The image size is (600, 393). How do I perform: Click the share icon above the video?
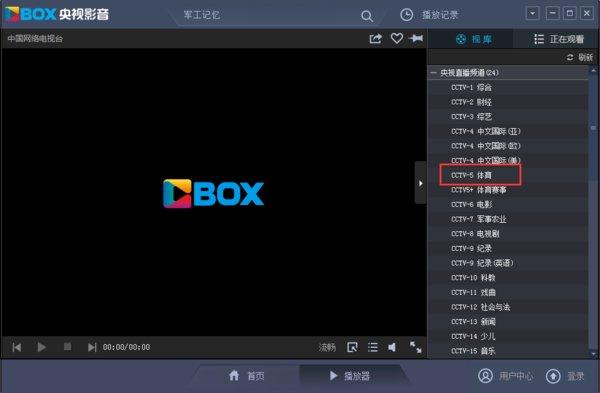pyautogui.click(x=375, y=38)
